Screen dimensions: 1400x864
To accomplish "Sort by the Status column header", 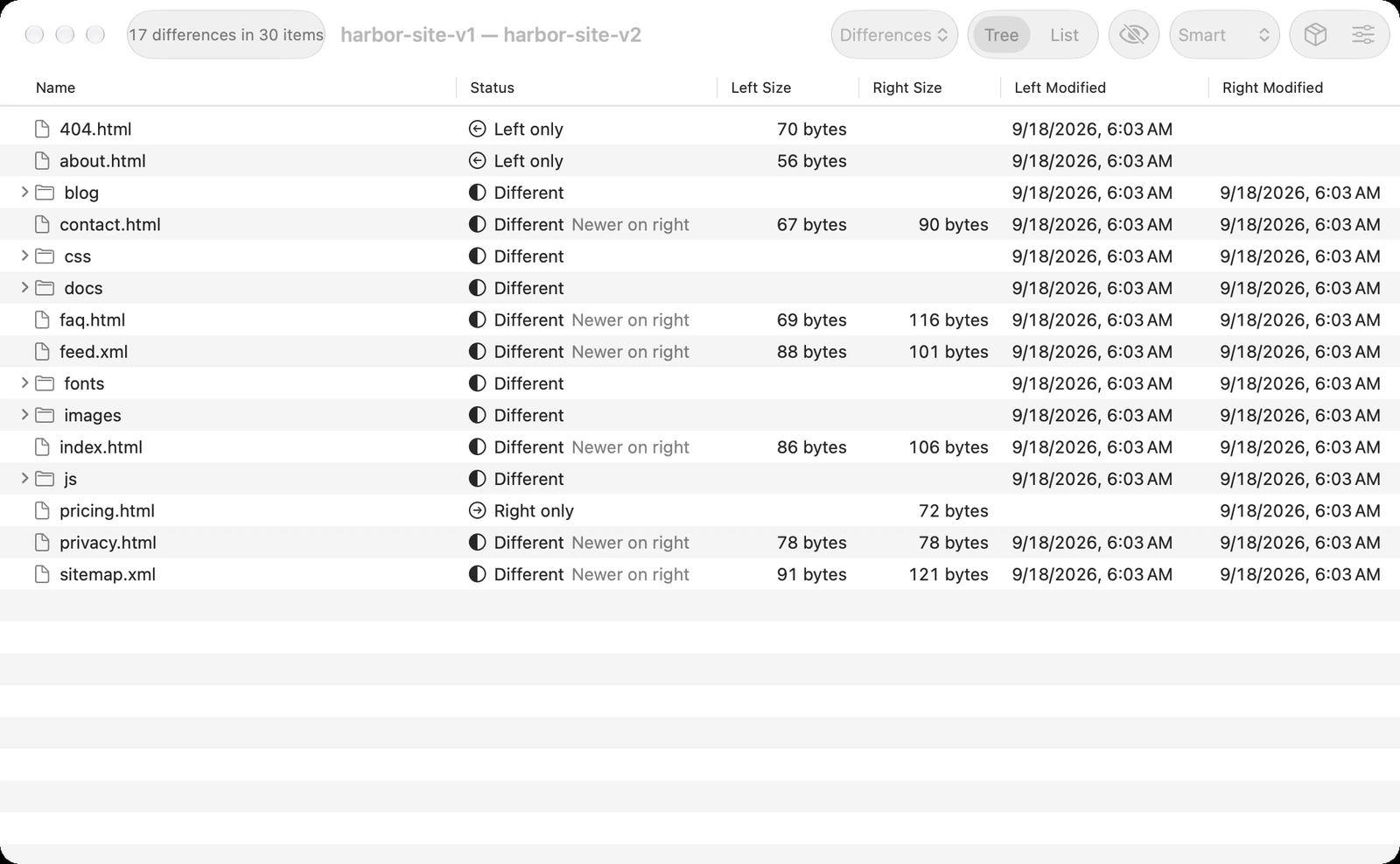I will tap(492, 88).
